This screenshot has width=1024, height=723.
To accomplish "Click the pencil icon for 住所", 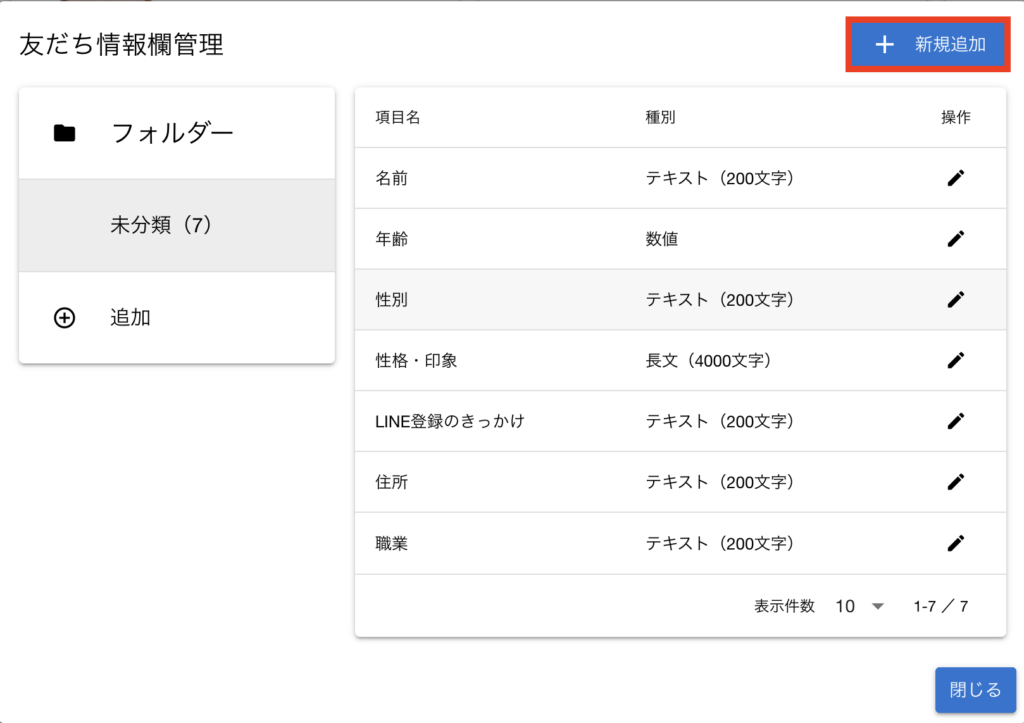I will (956, 482).
